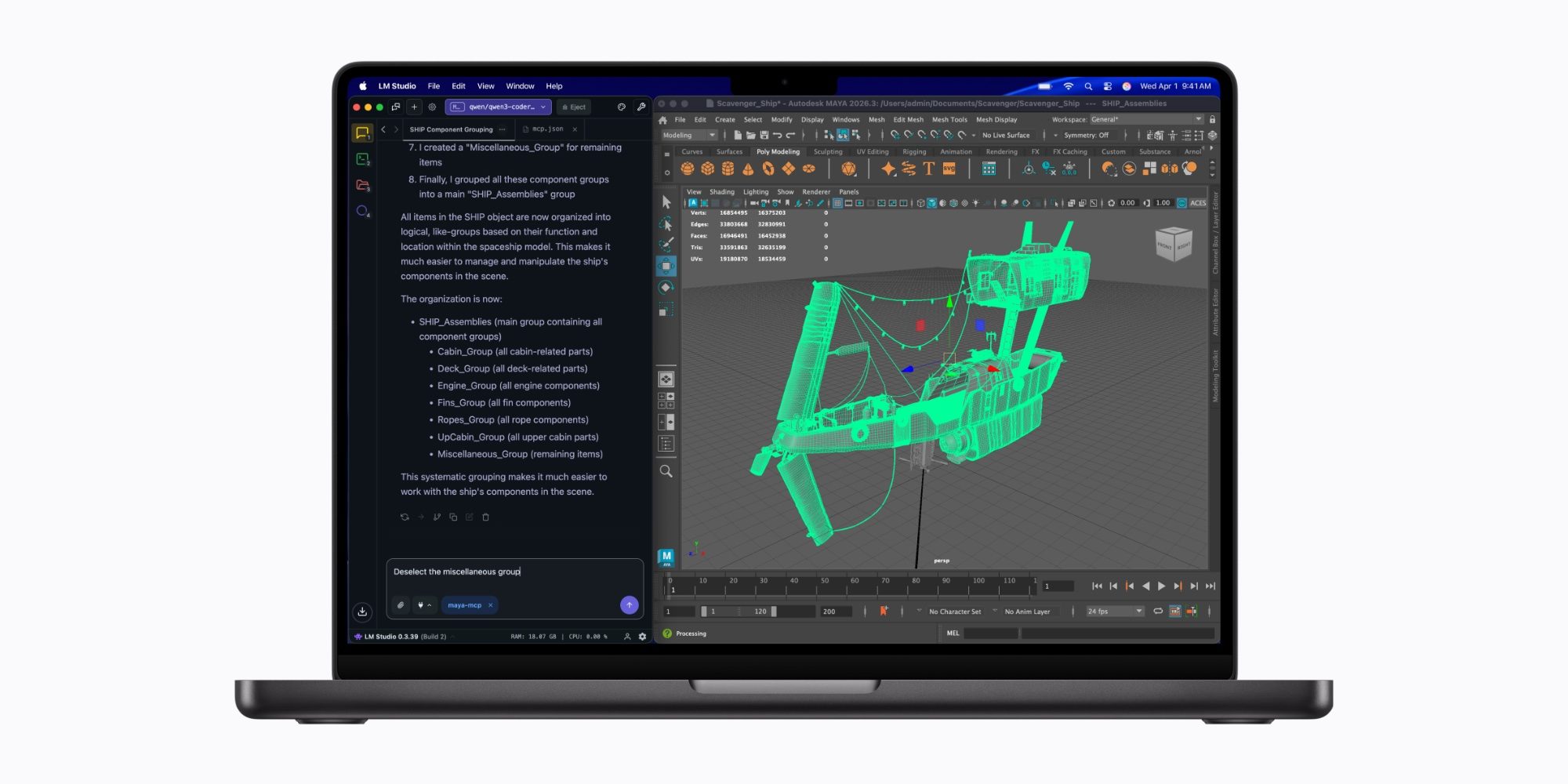Open the Discover magnifier sidebar icon
Viewport: 1568px width, 784px height.
pyautogui.click(x=362, y=211)
